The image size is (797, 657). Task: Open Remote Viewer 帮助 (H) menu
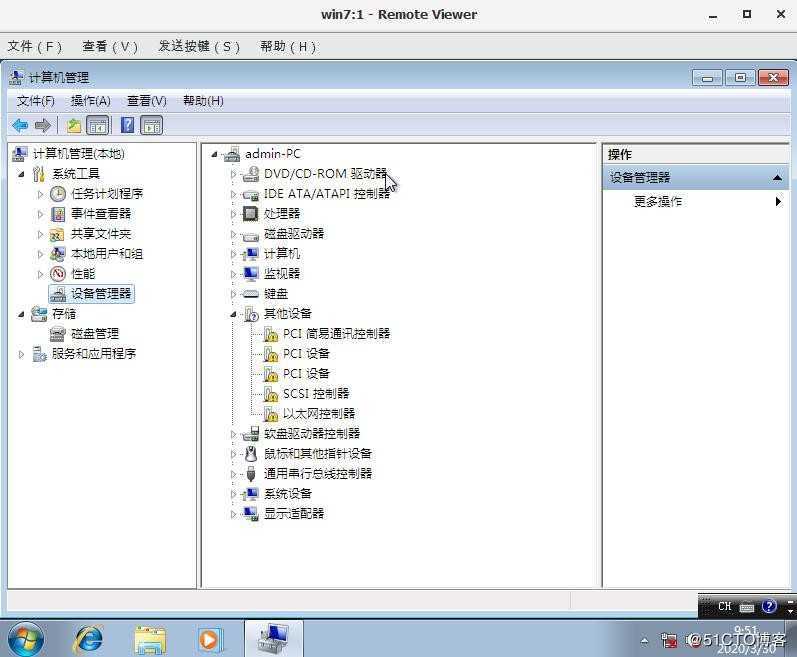[288, 47]
